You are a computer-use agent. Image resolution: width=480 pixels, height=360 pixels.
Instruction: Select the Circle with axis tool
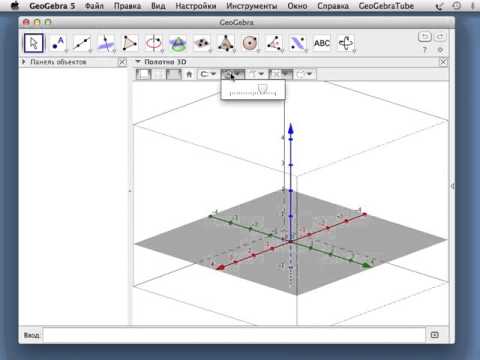[x=154, y=43]
